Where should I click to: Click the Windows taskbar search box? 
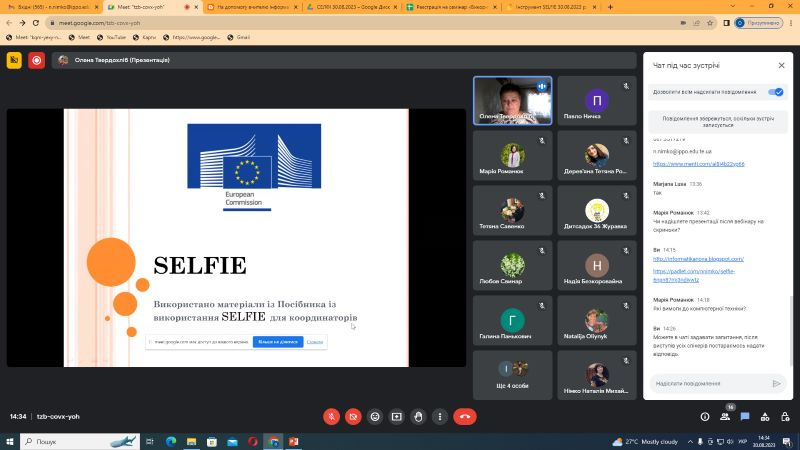[x=80, y=441]
